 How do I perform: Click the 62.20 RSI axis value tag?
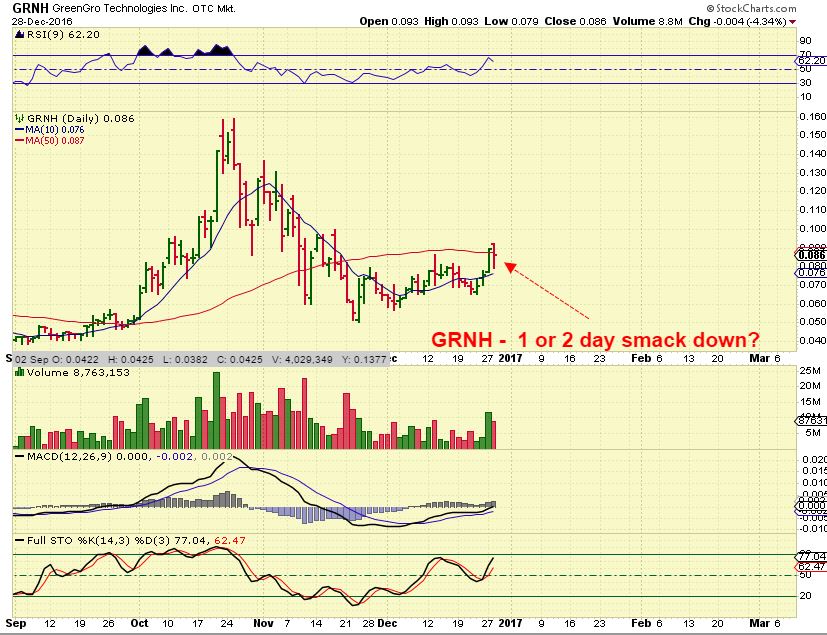pos(812,61)
